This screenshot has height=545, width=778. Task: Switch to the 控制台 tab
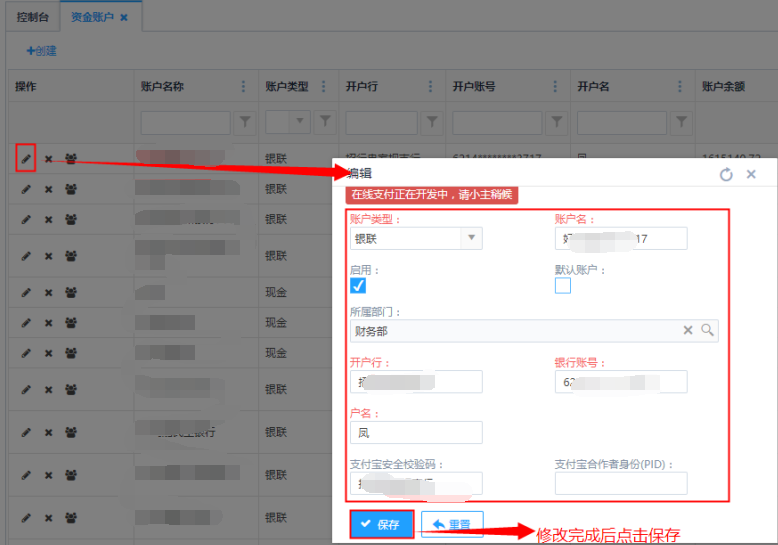pos(34,17)
